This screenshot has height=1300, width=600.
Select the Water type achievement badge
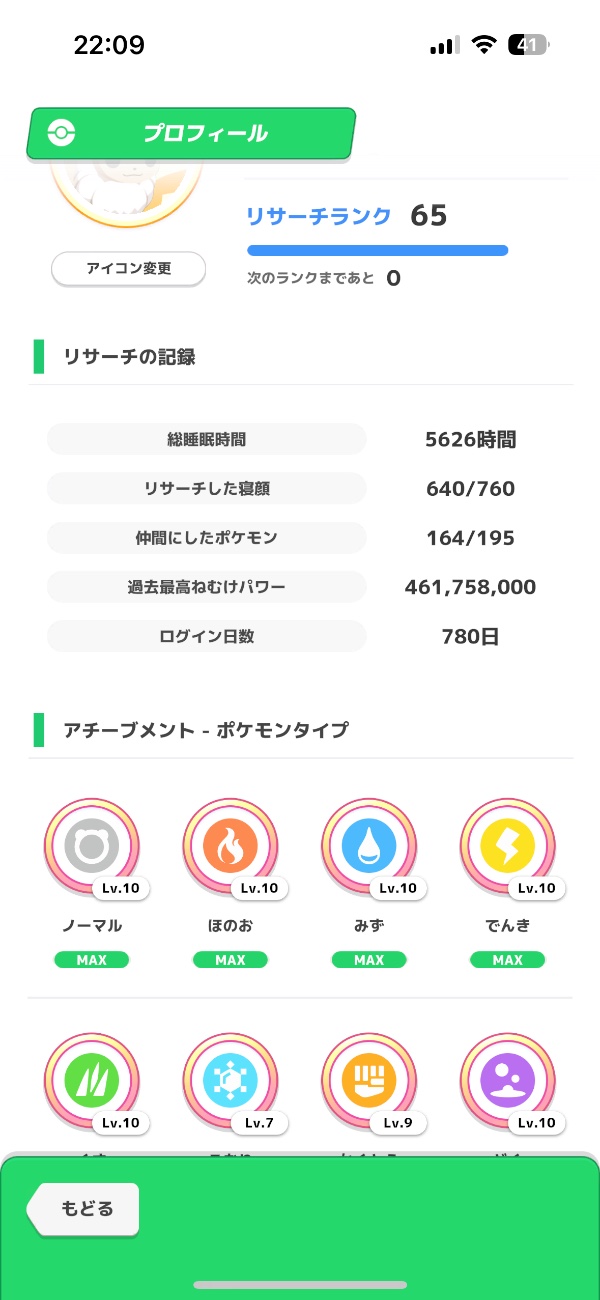click(x=369, y=847)
